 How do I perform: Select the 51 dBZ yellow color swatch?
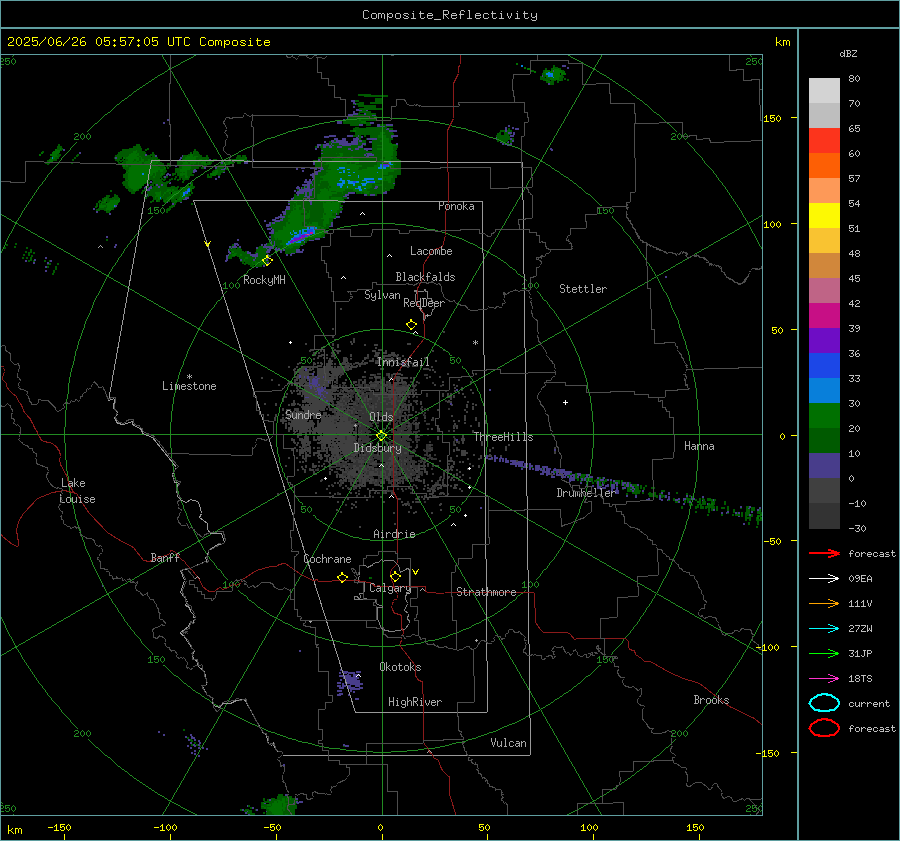tap(824, 215)
